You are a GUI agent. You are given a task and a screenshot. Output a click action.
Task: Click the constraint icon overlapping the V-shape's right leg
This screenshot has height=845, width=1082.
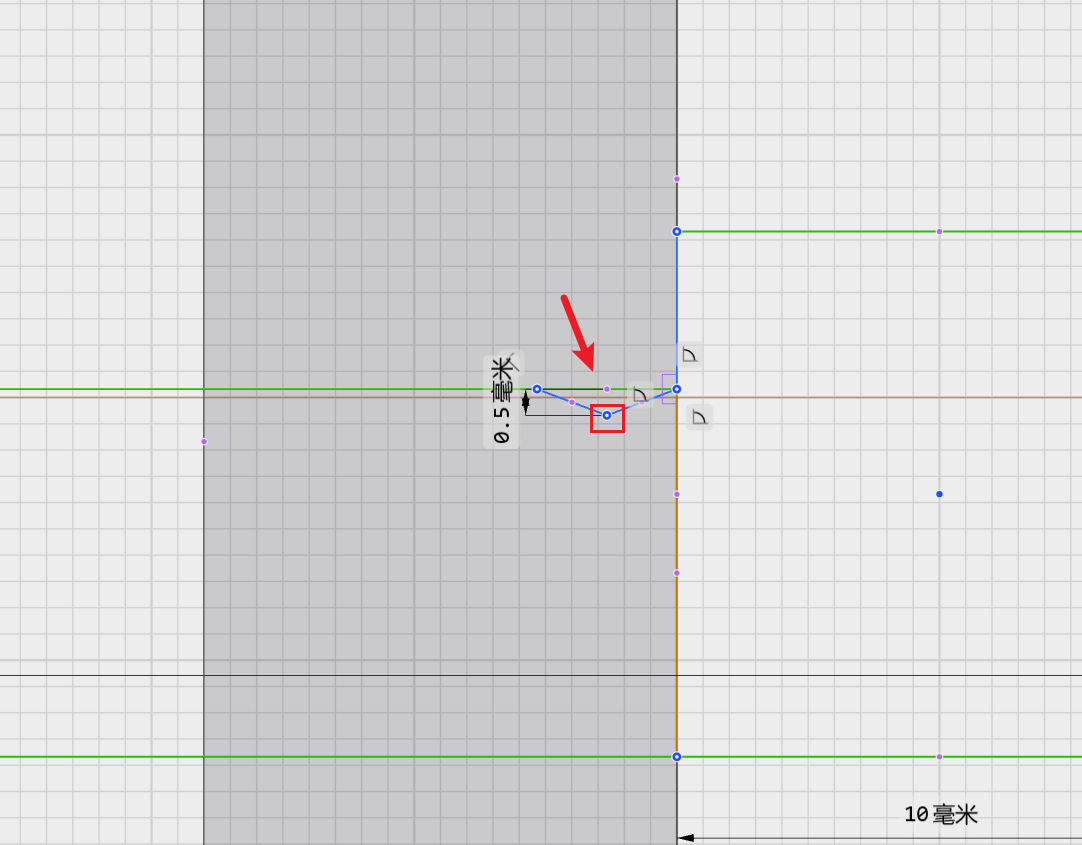coord(640,395)
